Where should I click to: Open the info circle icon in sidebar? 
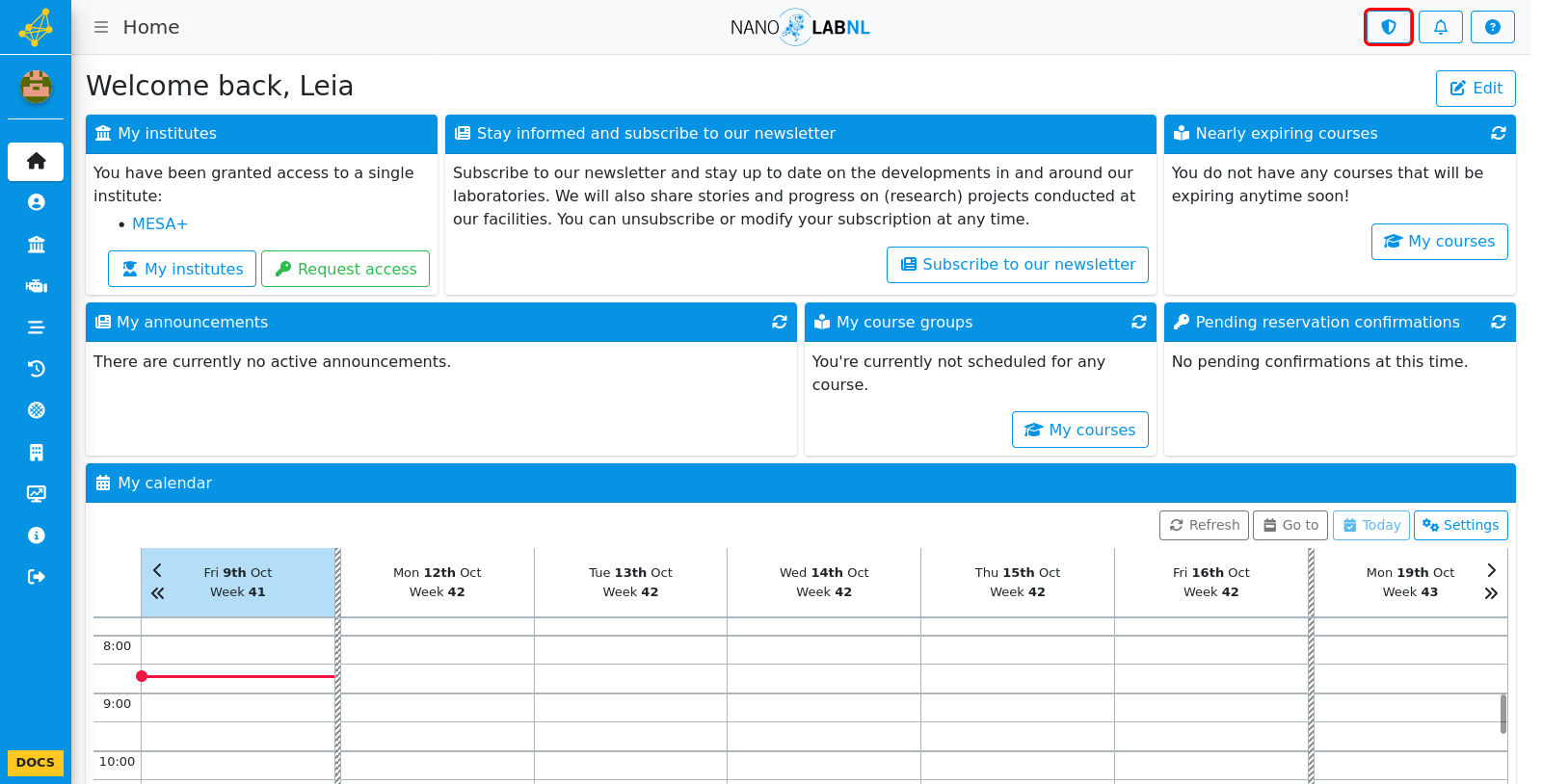pyautogui.click(x=36, y=536)
